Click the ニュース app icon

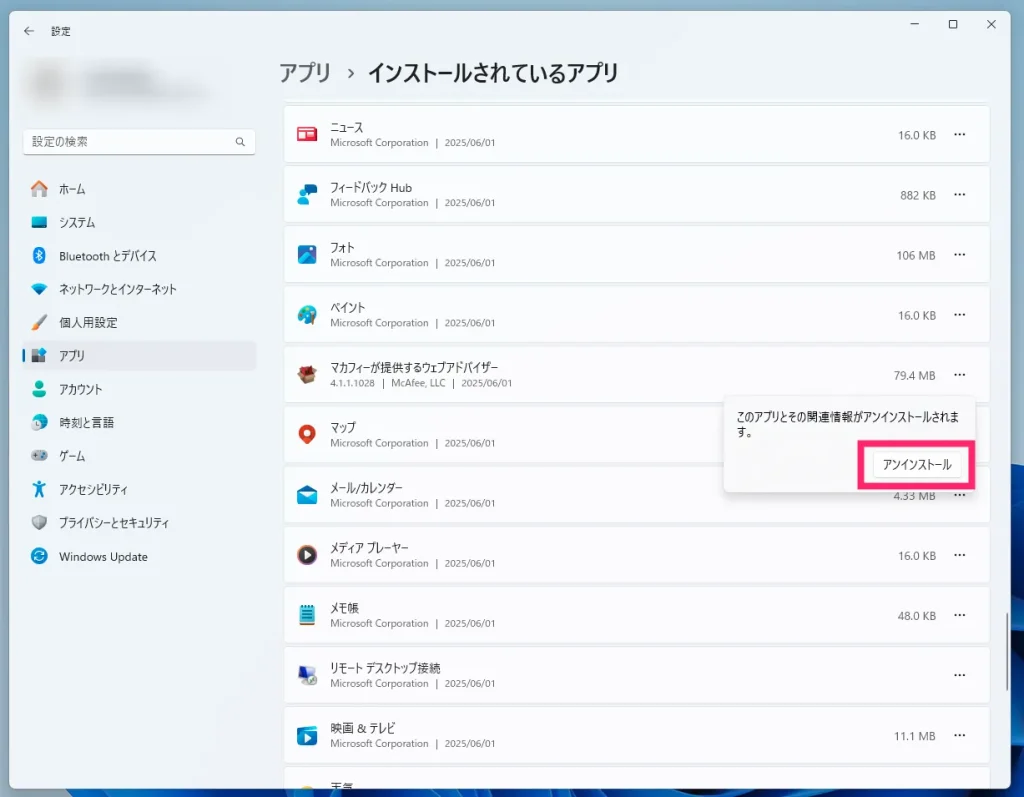(307, 135)
